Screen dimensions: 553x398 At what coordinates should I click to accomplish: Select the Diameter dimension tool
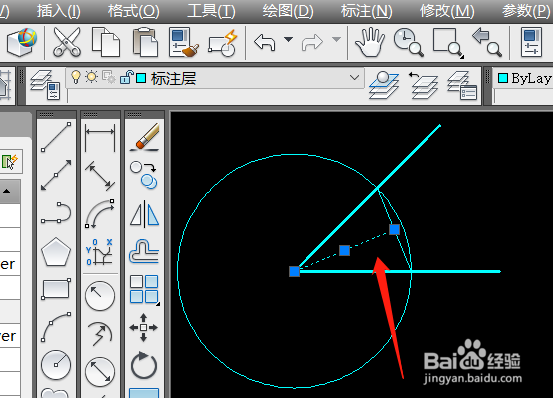(x=100, y=371)
